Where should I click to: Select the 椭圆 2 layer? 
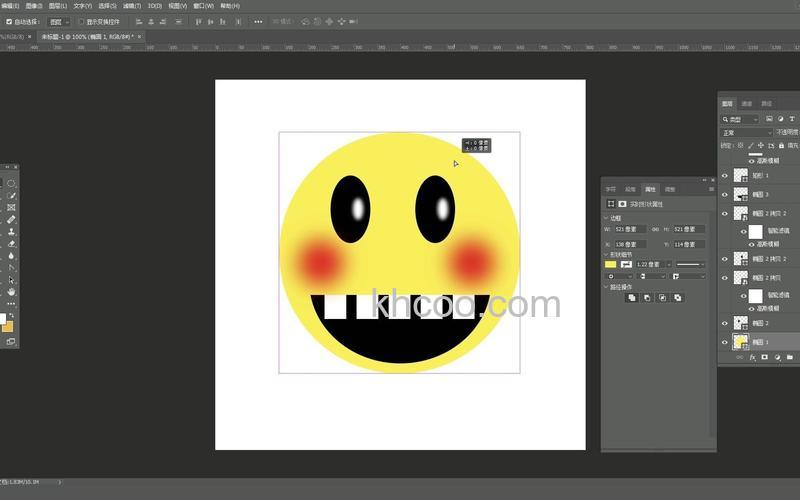tap(760, 323)
